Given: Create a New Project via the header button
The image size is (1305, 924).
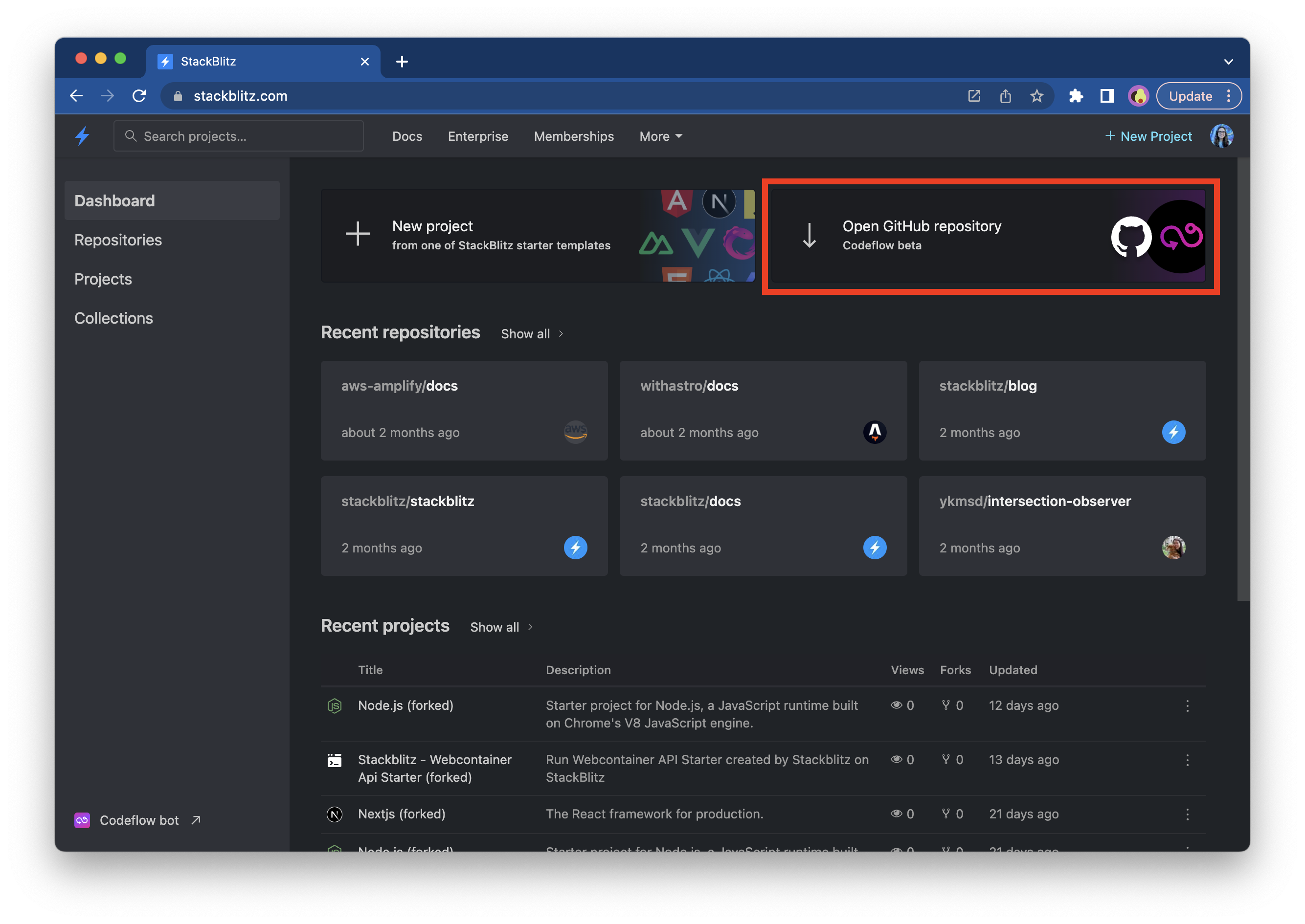Looking at the screenshot, I should [1148, 136].
